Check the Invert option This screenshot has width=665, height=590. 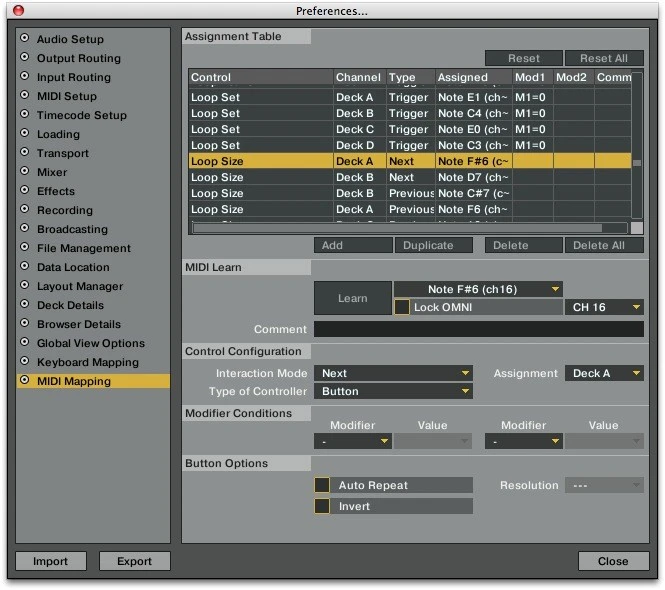pyautogui.click(x=322, y=506)
